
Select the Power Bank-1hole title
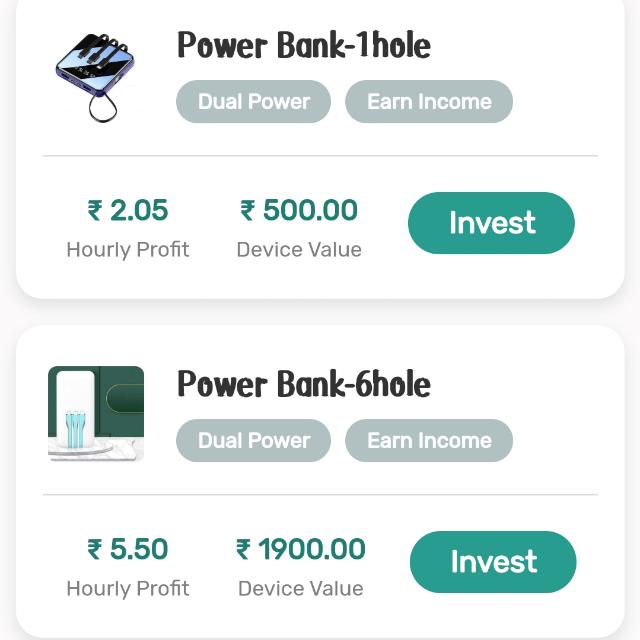click(303, 45)
